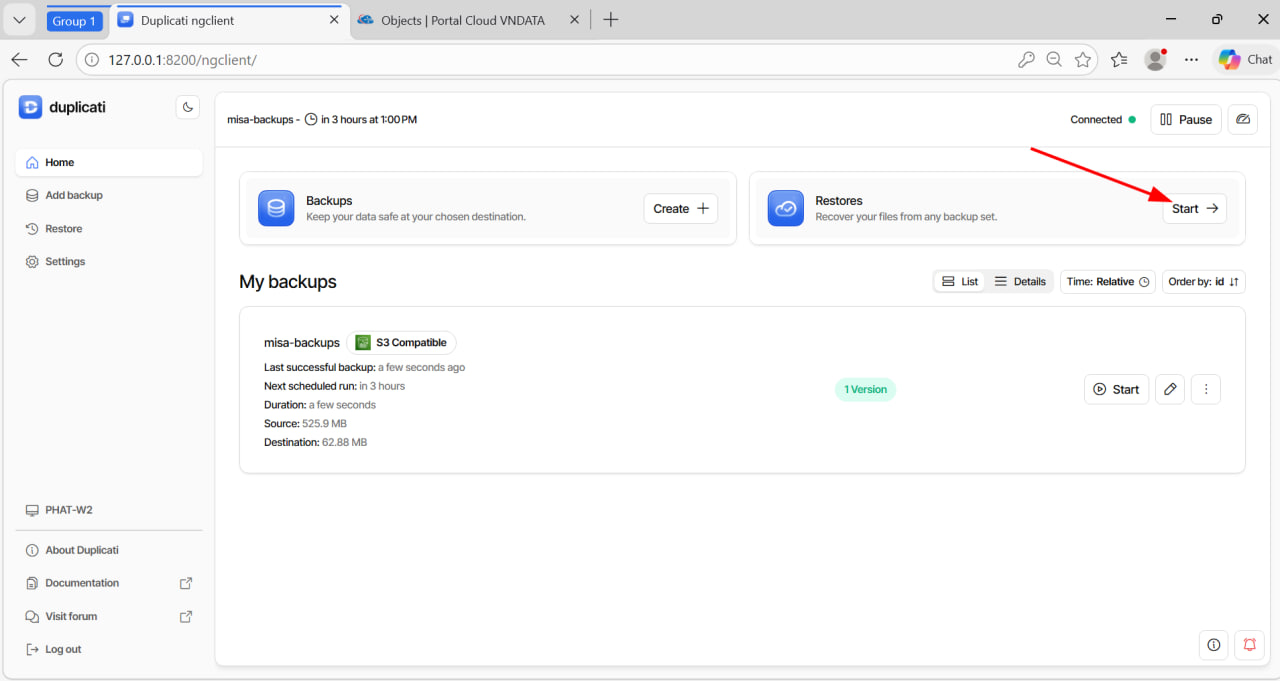The image size is (1280, 681).
Task: Open Edge Copilot Chat icon
Action: pyautogui.click(x=1229, y=59)
